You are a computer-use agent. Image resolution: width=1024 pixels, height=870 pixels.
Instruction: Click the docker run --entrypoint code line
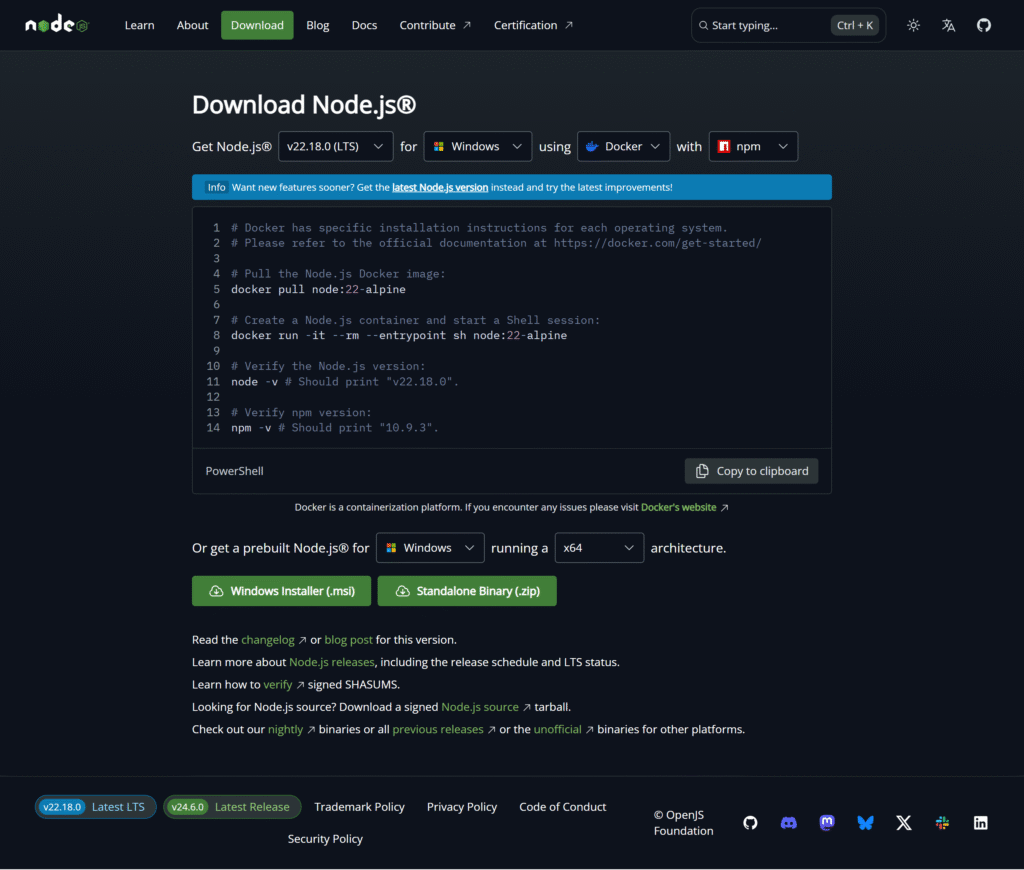pos(399,336)
